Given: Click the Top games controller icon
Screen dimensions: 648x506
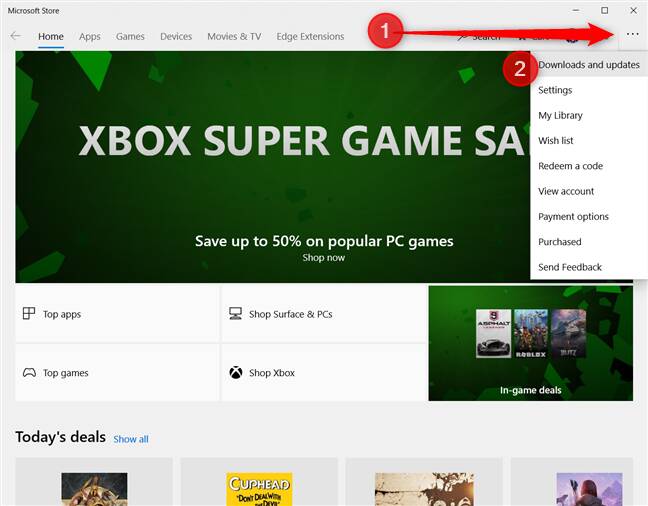Looking at the screenshot, I should pyautogui.click(x=29, y=373).
